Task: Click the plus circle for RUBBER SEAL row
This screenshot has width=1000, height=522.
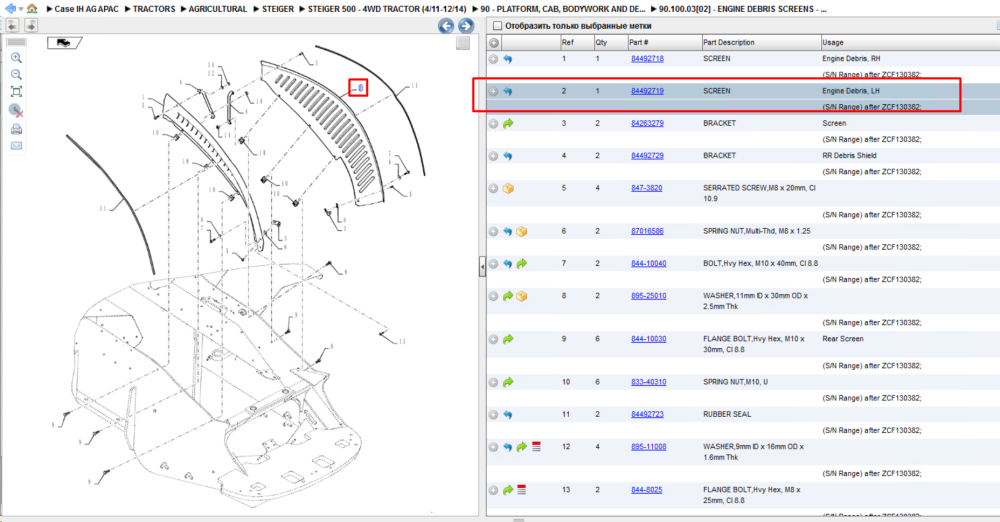Action: click(494, 415)
